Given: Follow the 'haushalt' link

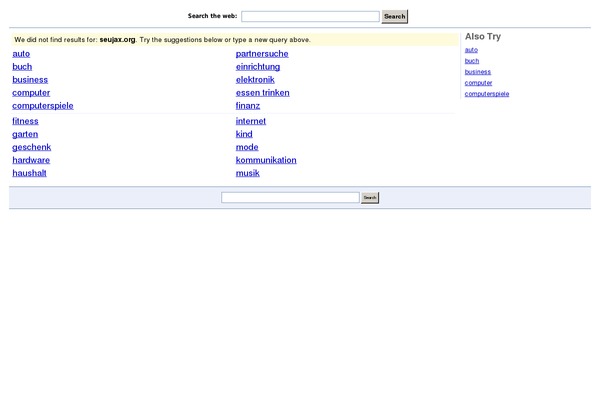Looking at the screenshot, I should point(29,173).
